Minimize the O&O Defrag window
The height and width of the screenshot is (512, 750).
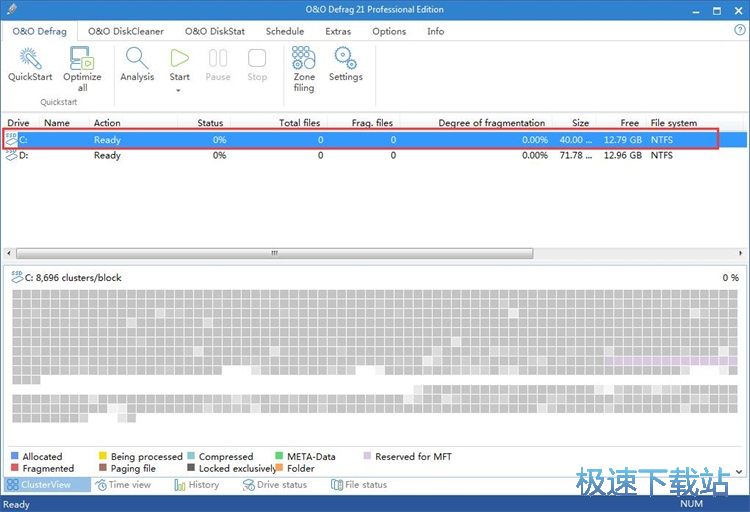tap(696, 11)
